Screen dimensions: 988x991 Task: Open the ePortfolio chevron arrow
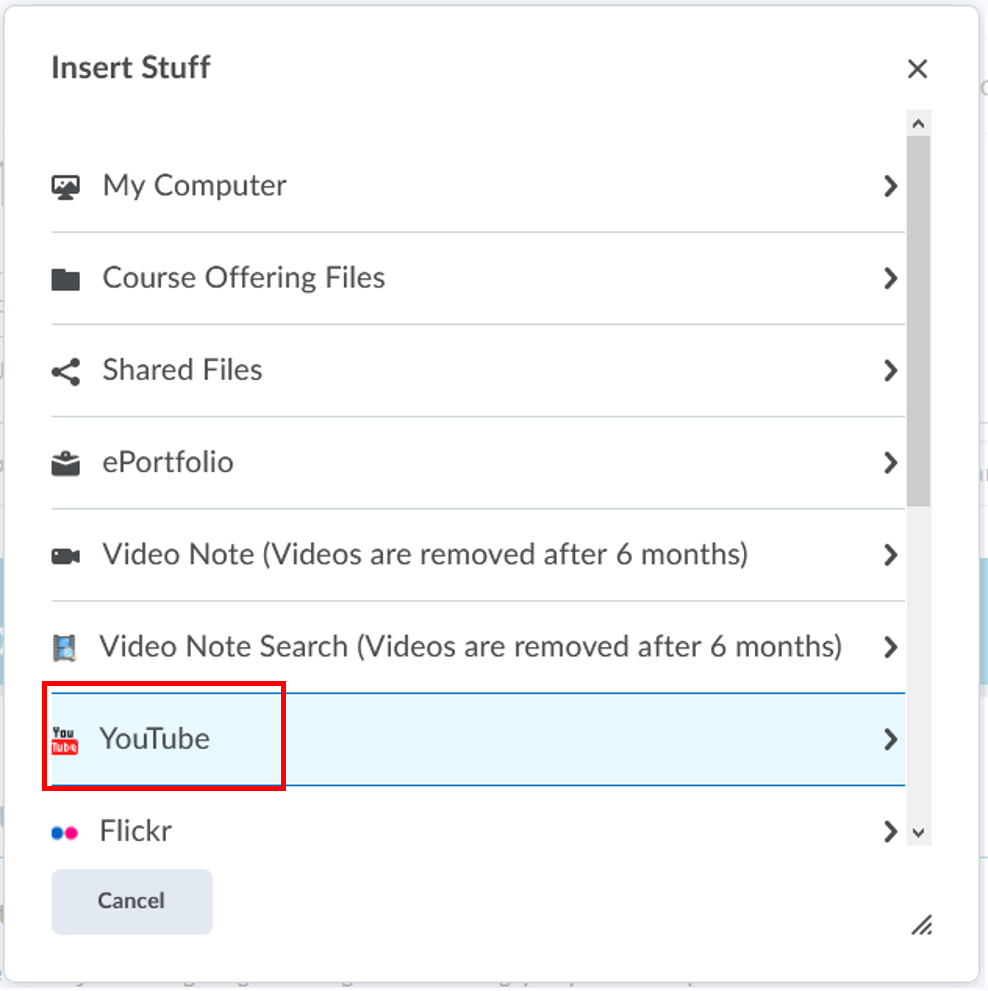[x=890, y=462]
